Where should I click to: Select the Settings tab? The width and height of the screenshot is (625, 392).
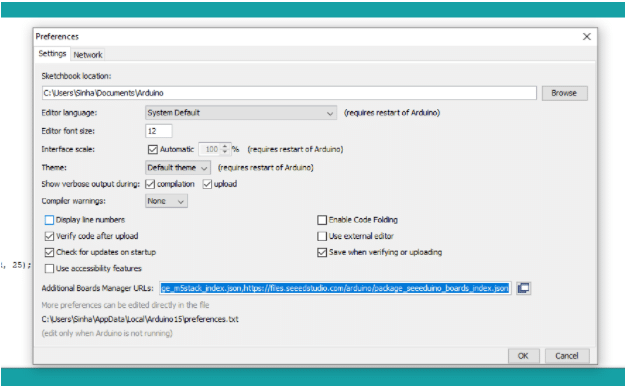pos(52,53)
